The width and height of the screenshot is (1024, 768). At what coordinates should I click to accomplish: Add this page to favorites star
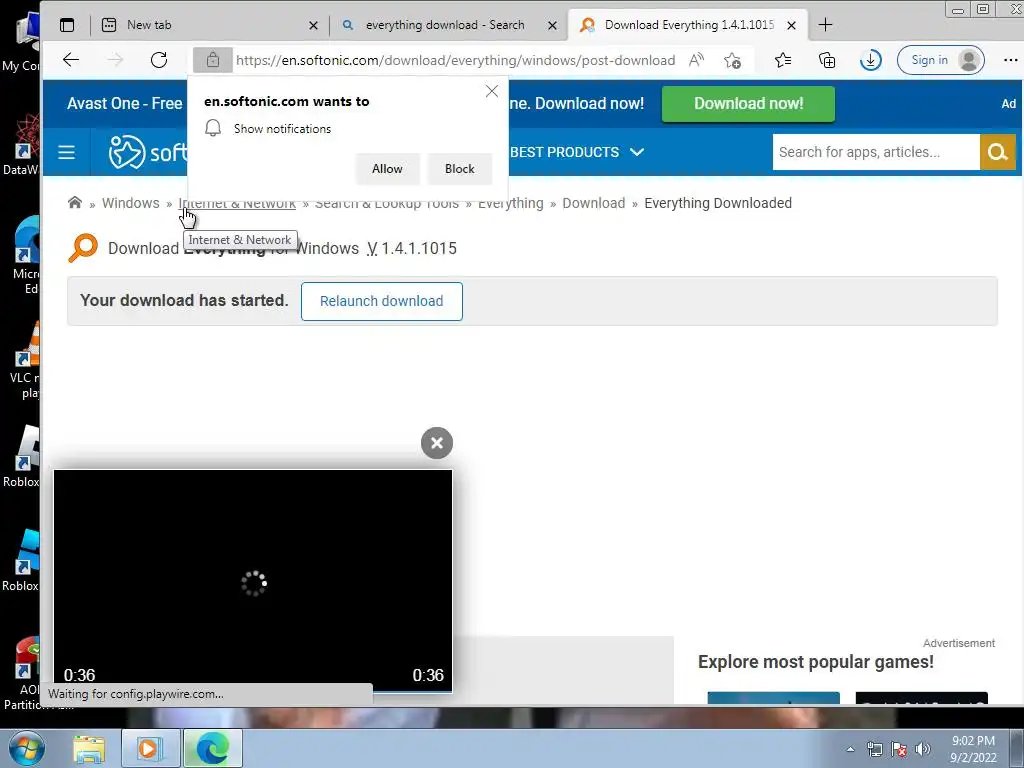coord(732,60)
